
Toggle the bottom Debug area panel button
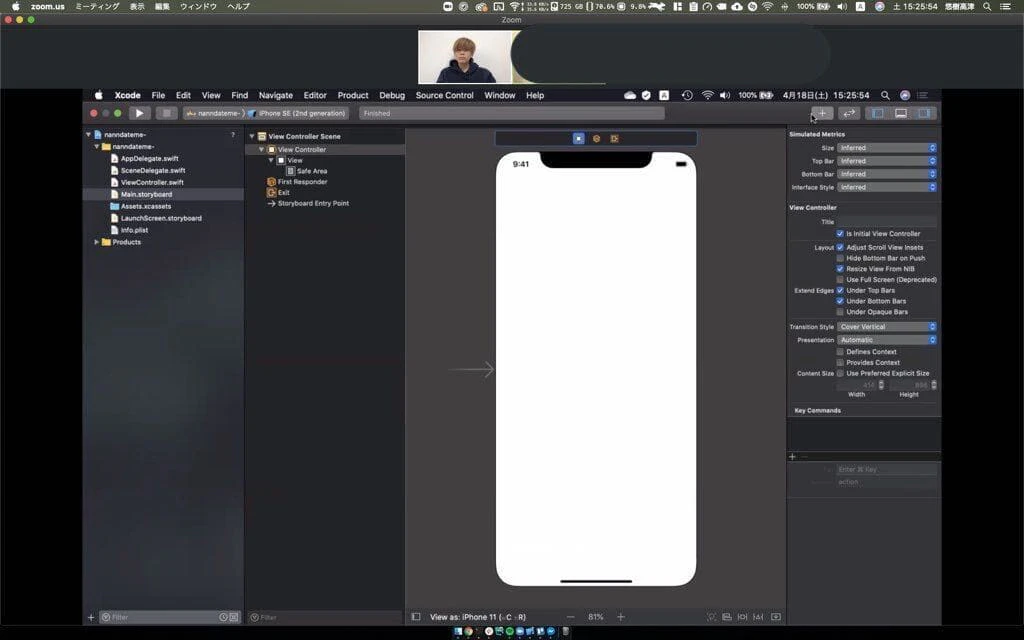pos(901,113)
